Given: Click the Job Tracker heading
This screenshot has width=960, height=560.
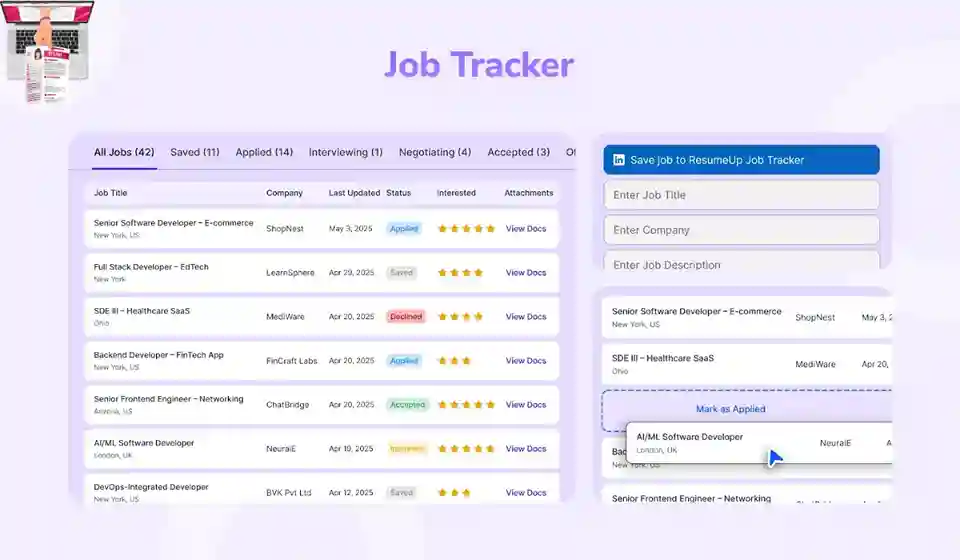Looking at the screenshot, I should click(x=479, y=64).
